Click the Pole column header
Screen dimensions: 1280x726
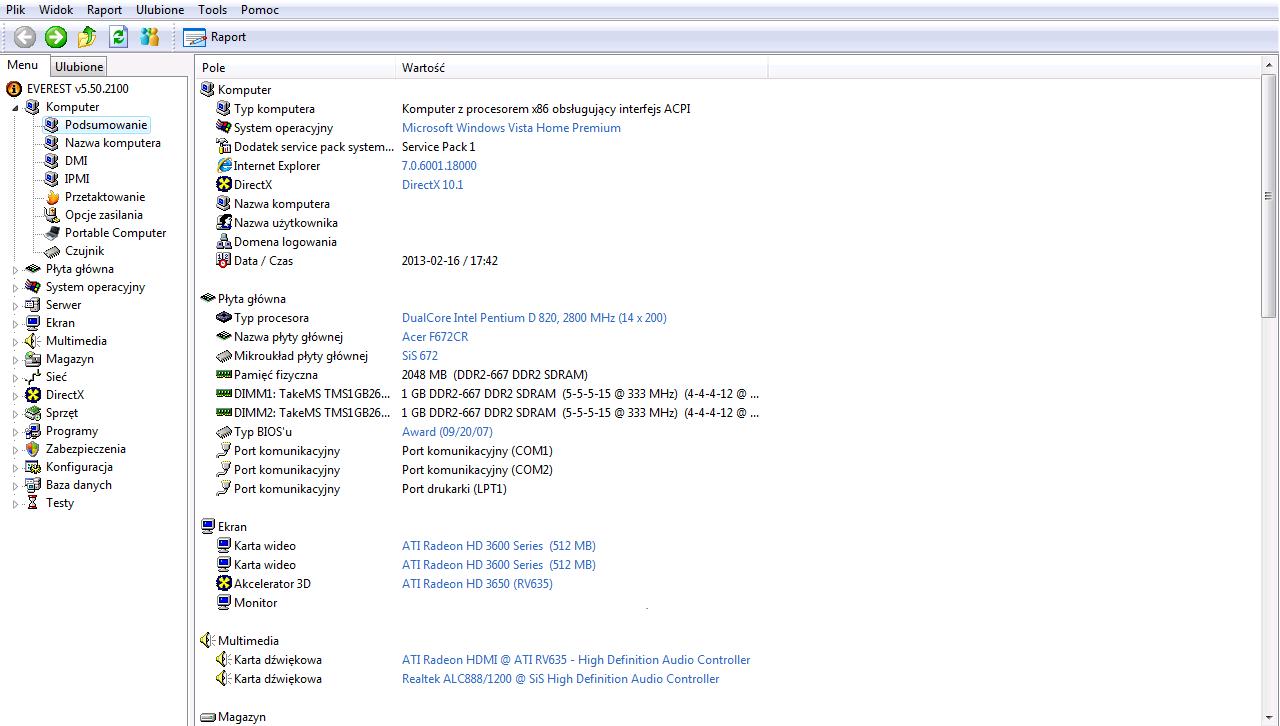[296, 68]
